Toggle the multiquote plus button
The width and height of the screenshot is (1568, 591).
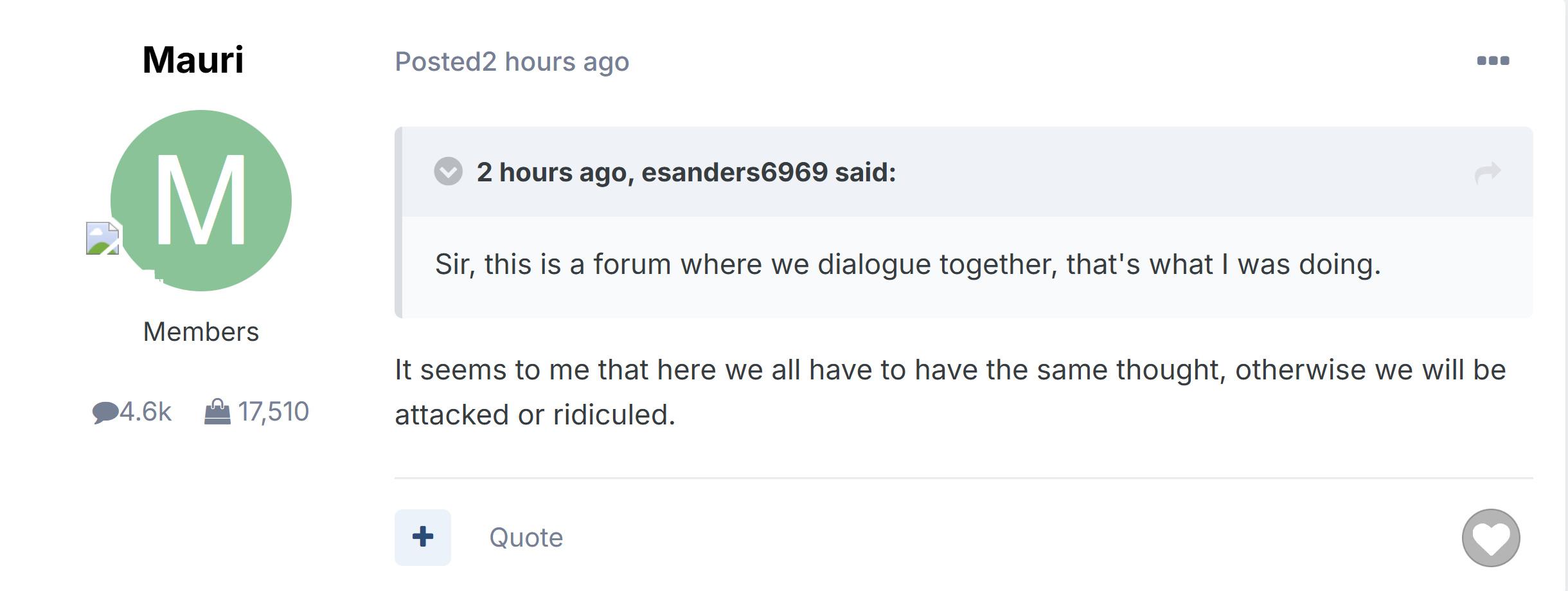(x=422, y=537)
